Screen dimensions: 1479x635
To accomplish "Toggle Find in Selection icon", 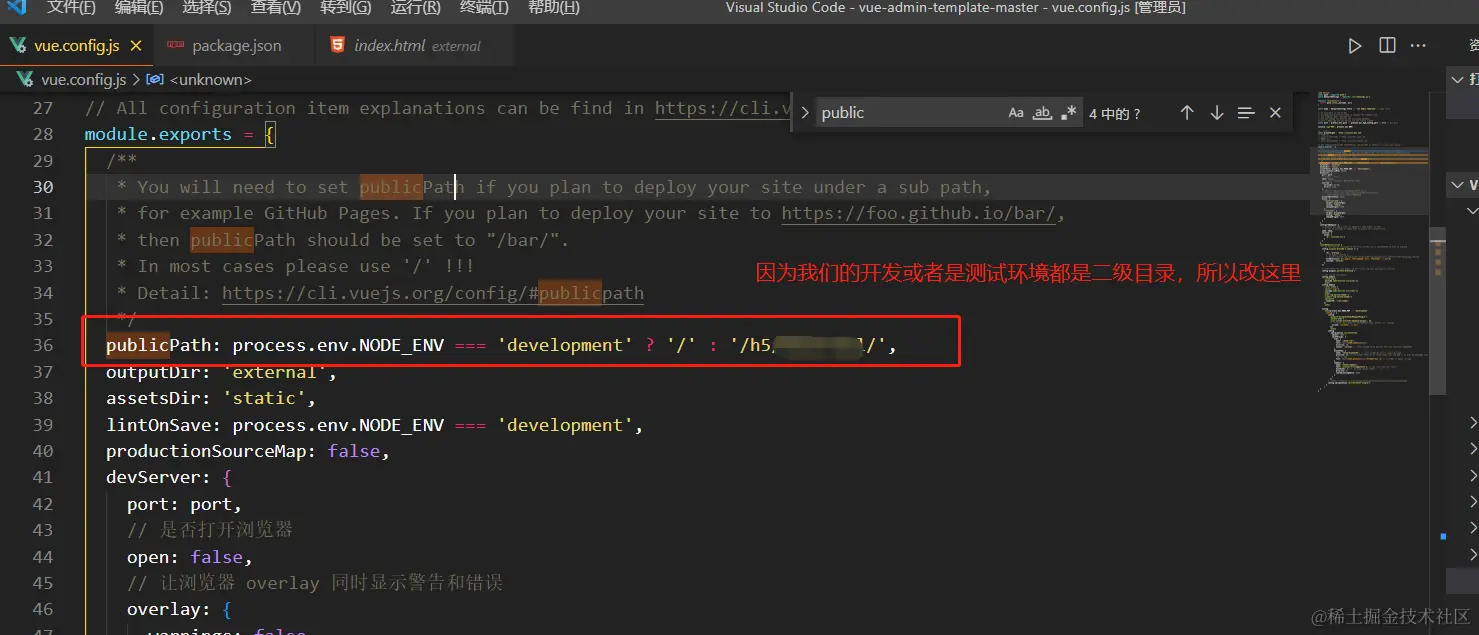I will 1246,113.
